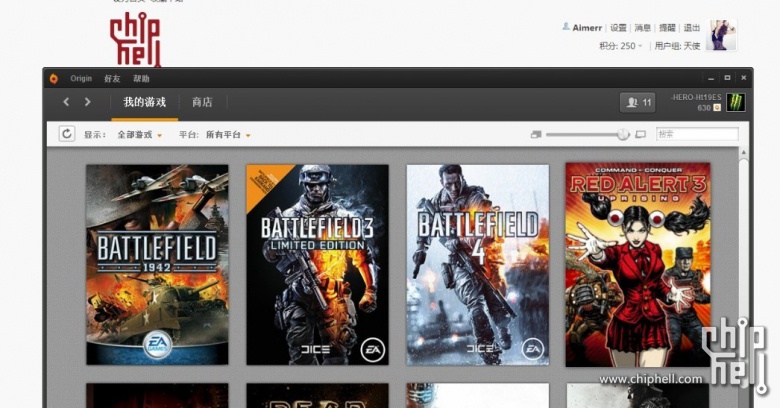Viewport: 780px width, 408px height.
Task: Click the small tiles view icon
Action: coord(536,134)
